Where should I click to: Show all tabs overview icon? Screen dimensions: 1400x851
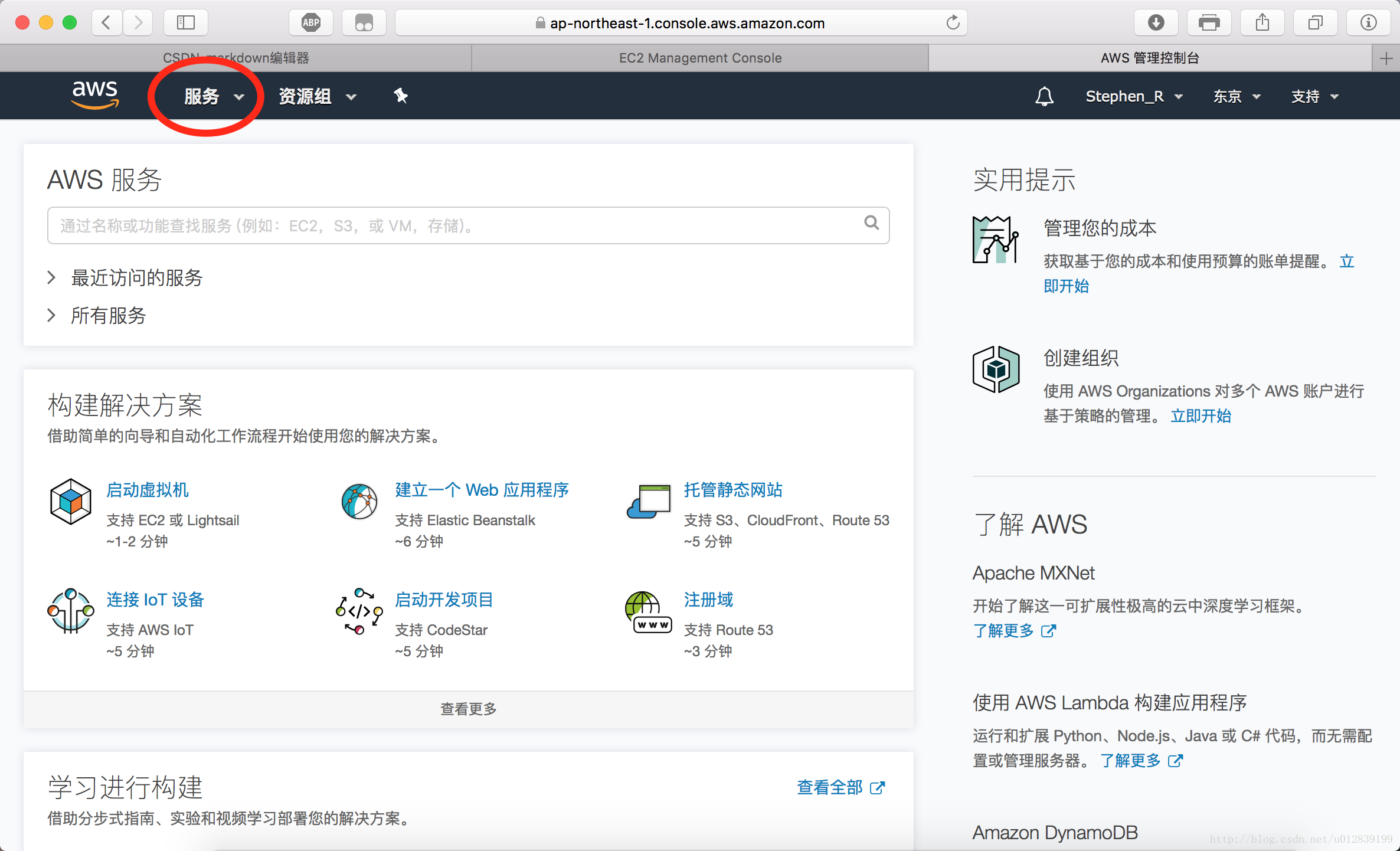1315,23
